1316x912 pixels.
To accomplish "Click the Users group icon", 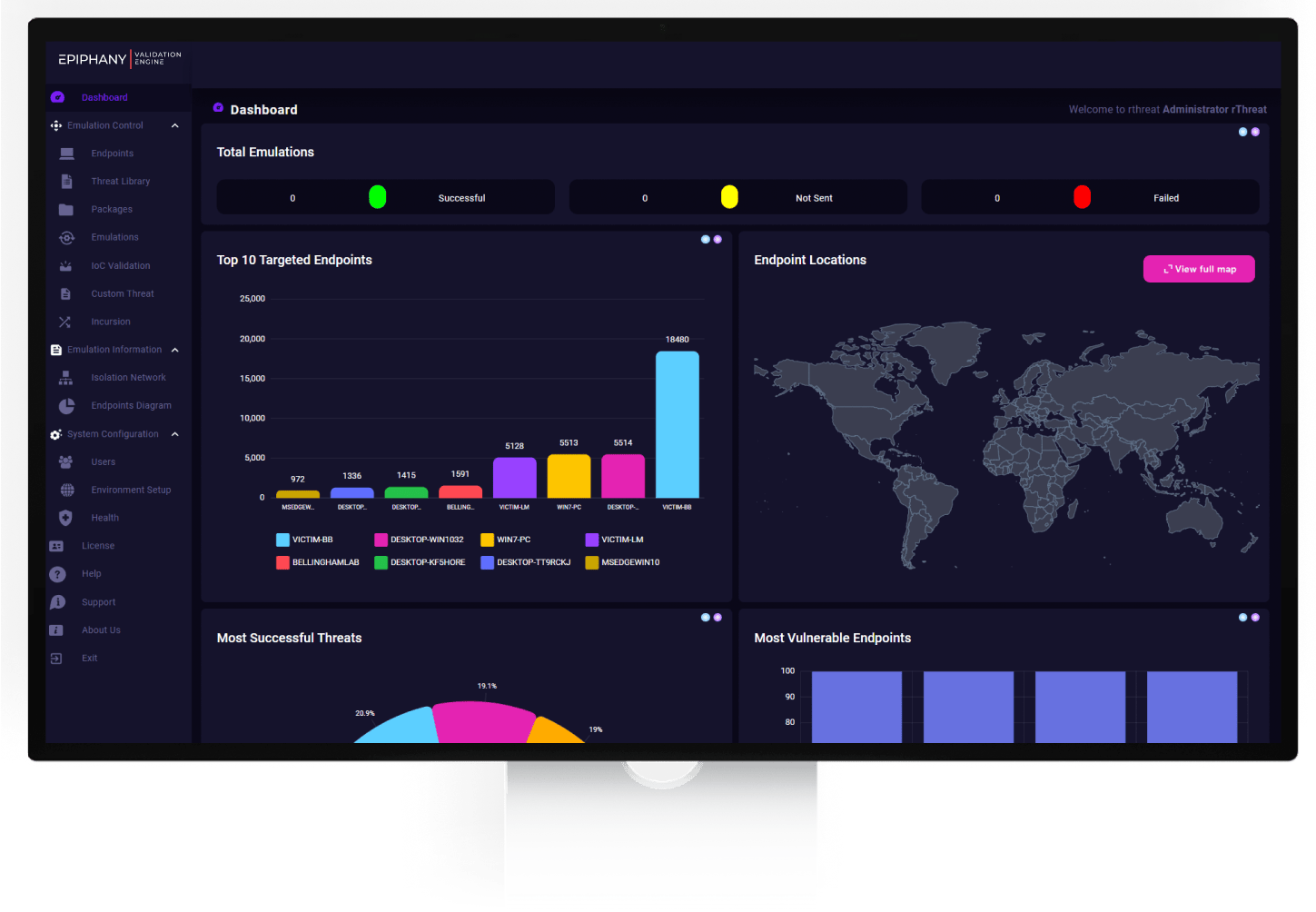I will 65,462.
